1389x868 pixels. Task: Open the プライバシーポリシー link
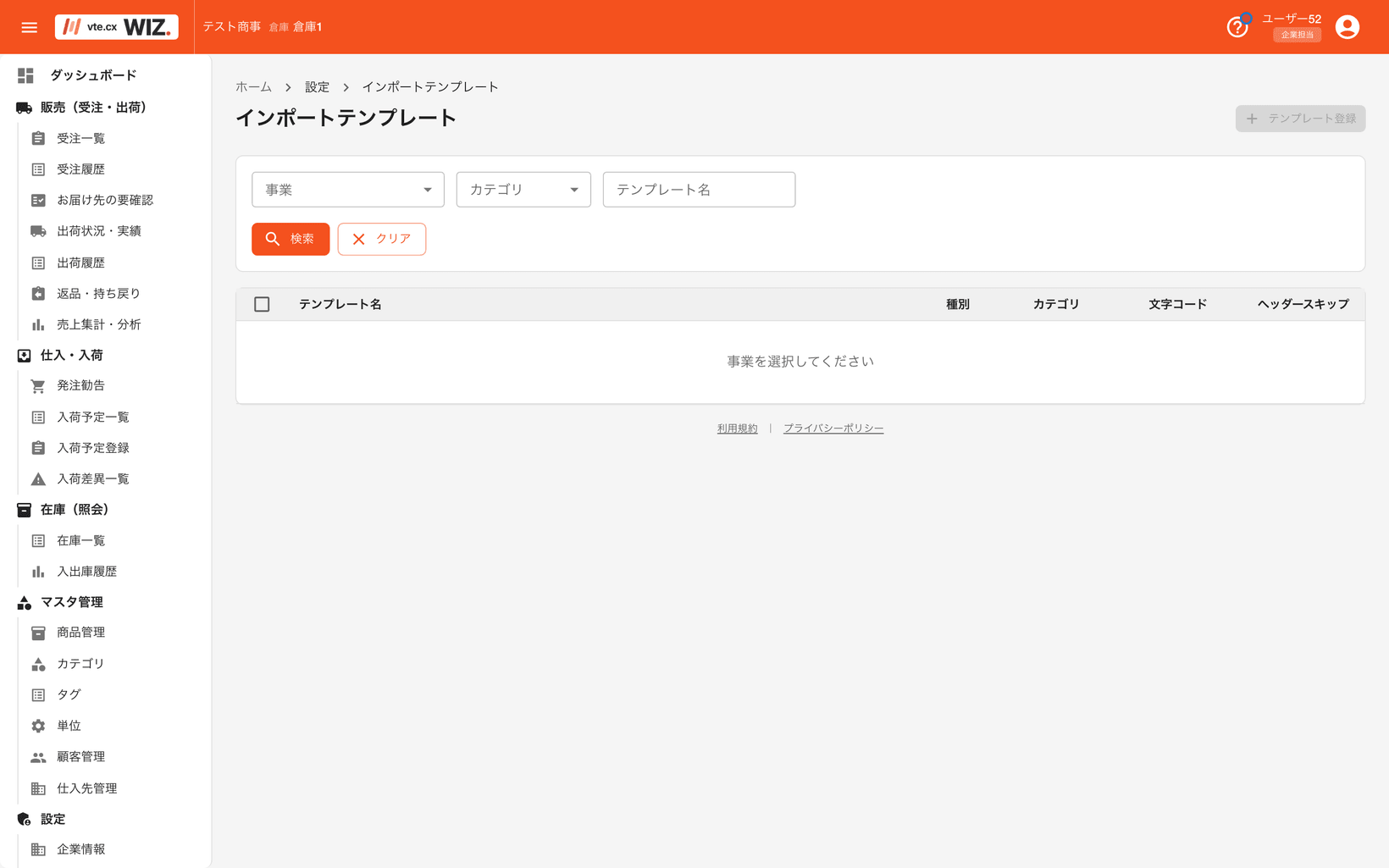(833, 428)
